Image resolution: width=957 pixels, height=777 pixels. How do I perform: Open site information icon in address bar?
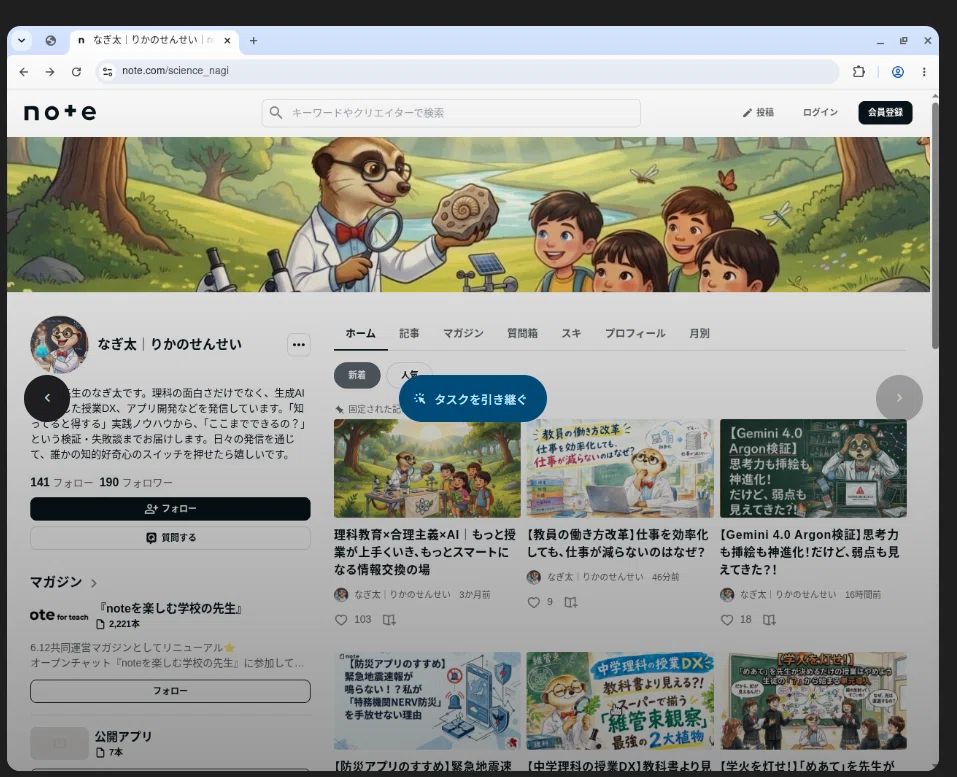(x=107, y=71)
